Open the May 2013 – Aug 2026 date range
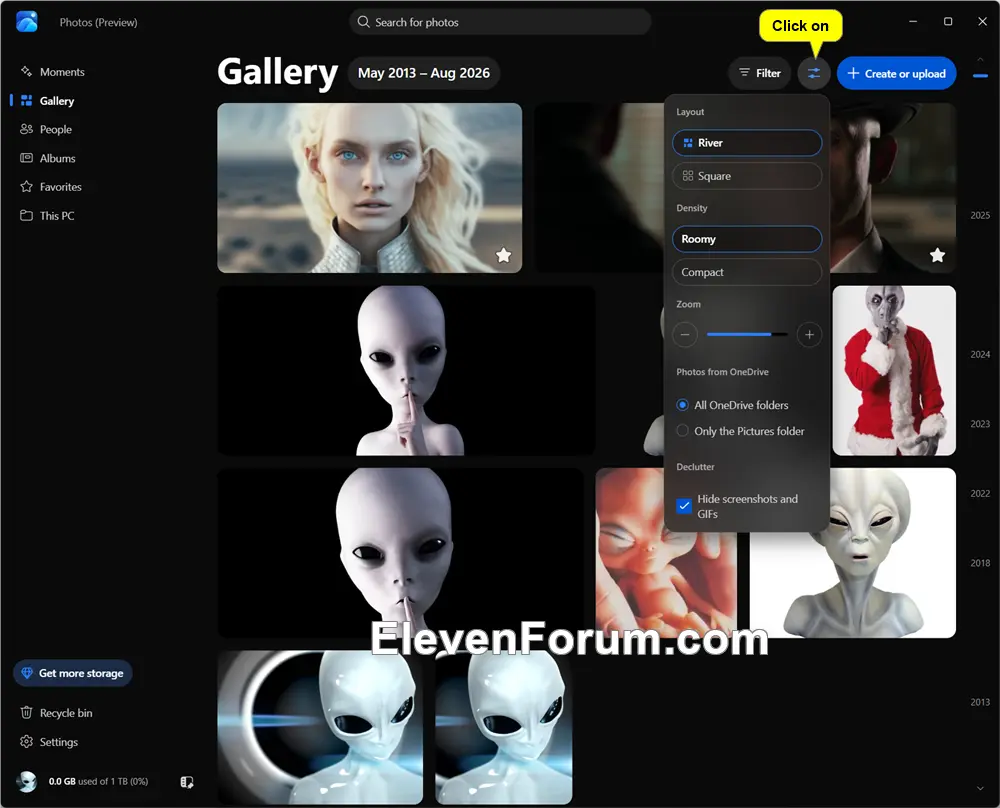The width and height of the screenshot is (1000, 808). (x=423, y=73)
